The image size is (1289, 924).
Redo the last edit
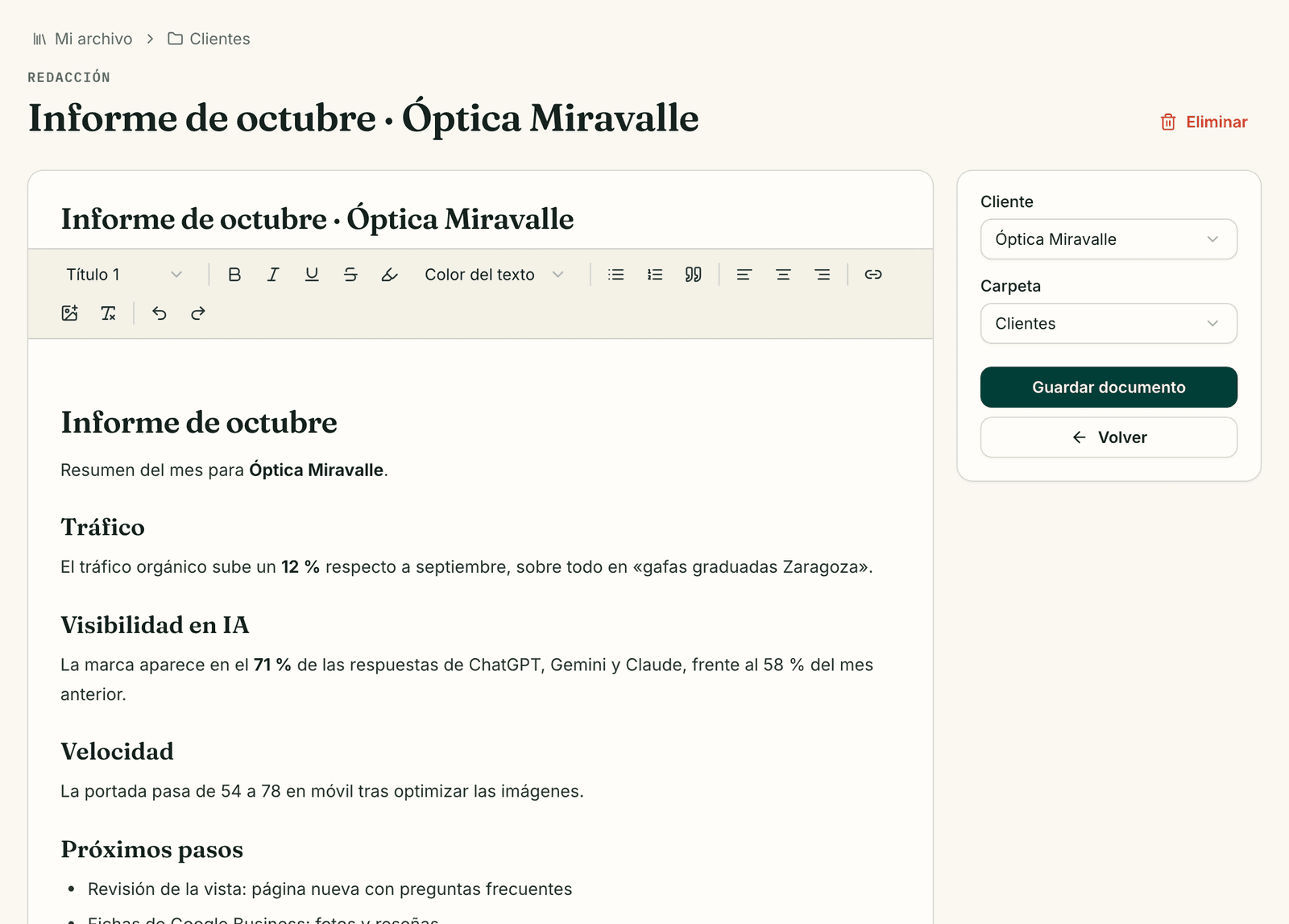coord(198,313)
